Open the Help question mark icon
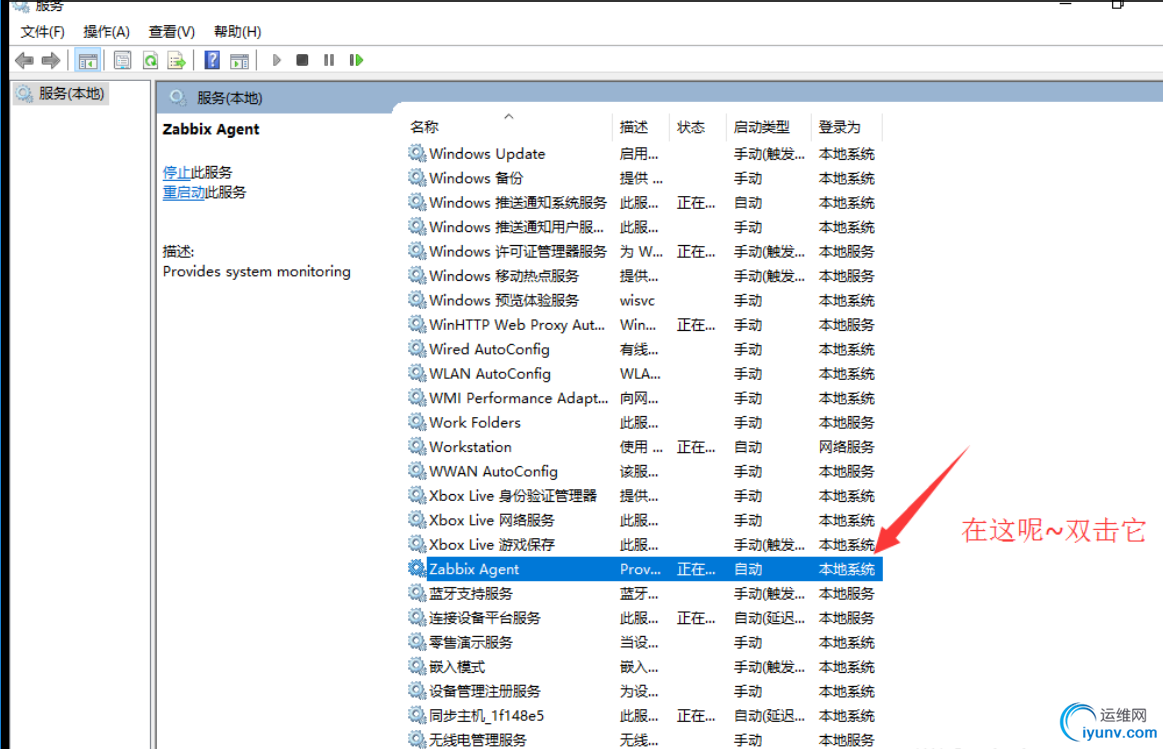 click(x=212, y=60)
